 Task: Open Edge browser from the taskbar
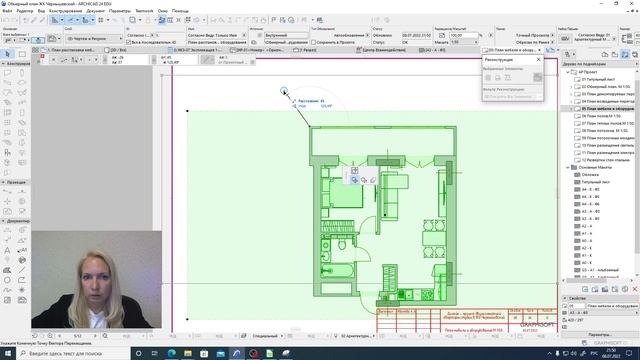click(171, 353)
